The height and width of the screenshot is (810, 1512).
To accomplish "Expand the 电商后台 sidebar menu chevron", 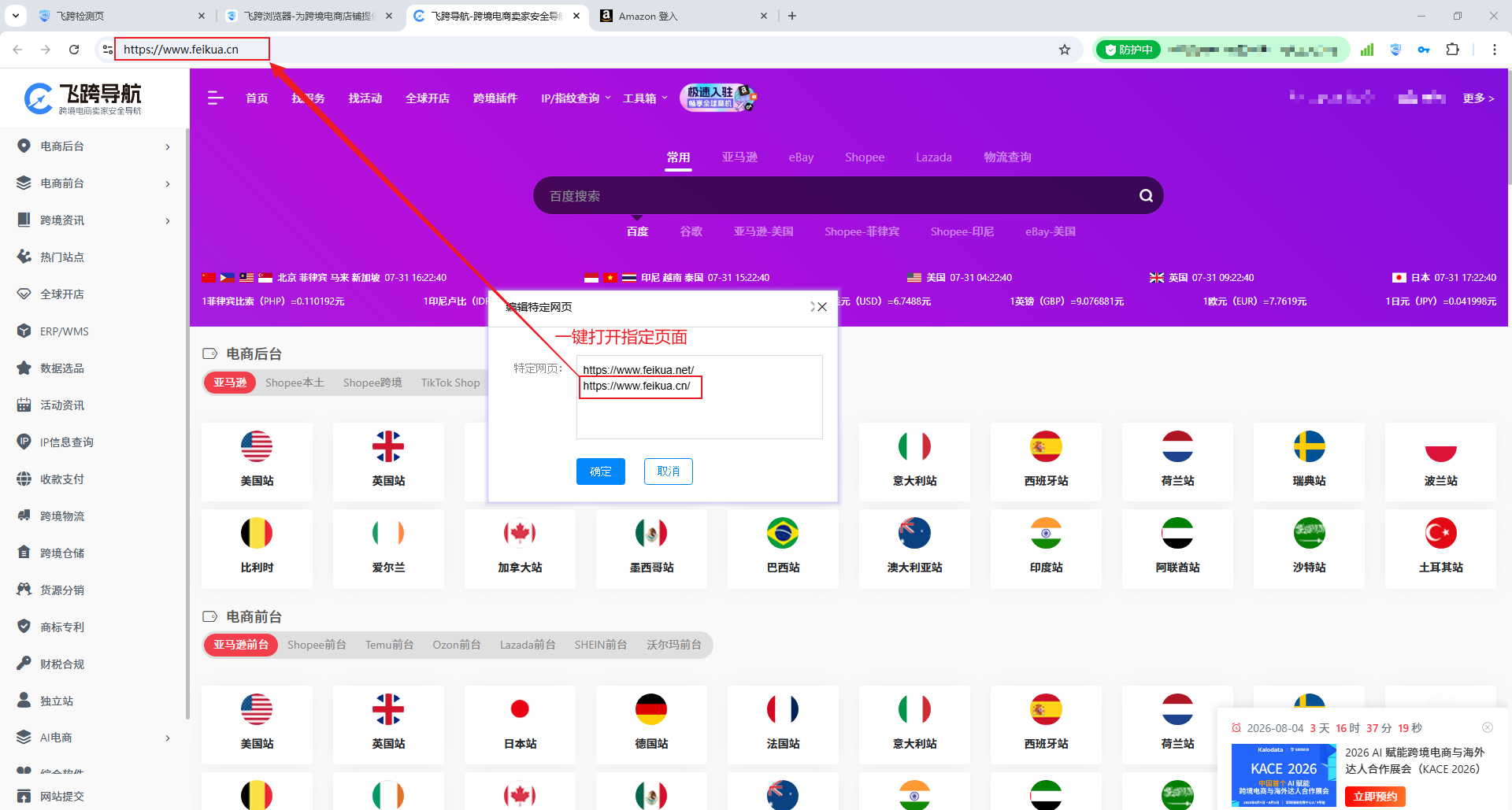I will point(168,146).
